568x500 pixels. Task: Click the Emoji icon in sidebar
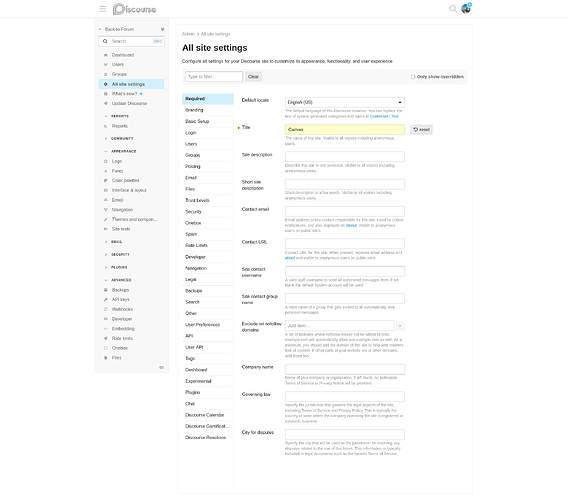[106, 200]
